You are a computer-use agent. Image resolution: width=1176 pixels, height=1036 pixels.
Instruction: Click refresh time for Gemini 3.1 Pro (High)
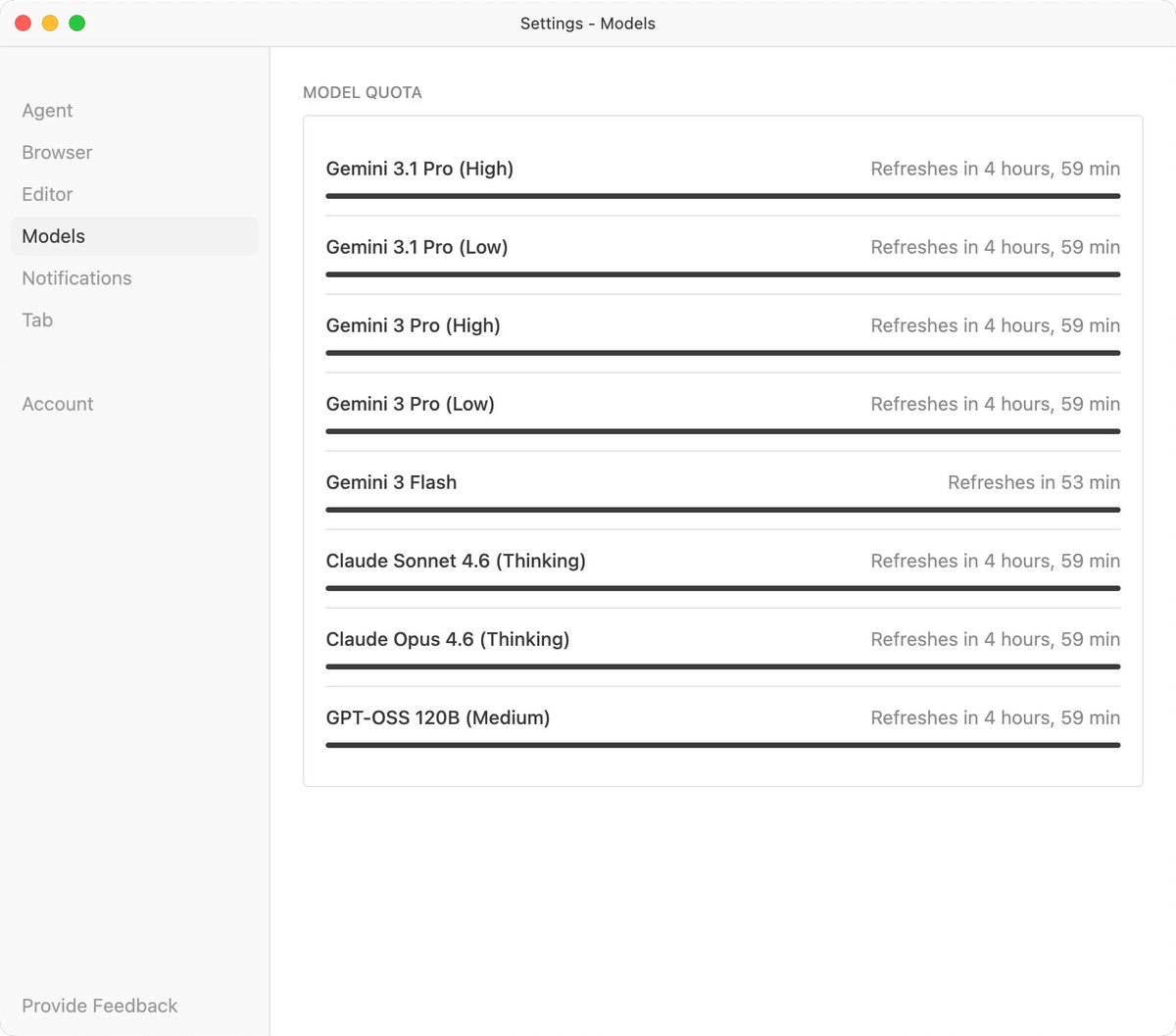point(996,169)
